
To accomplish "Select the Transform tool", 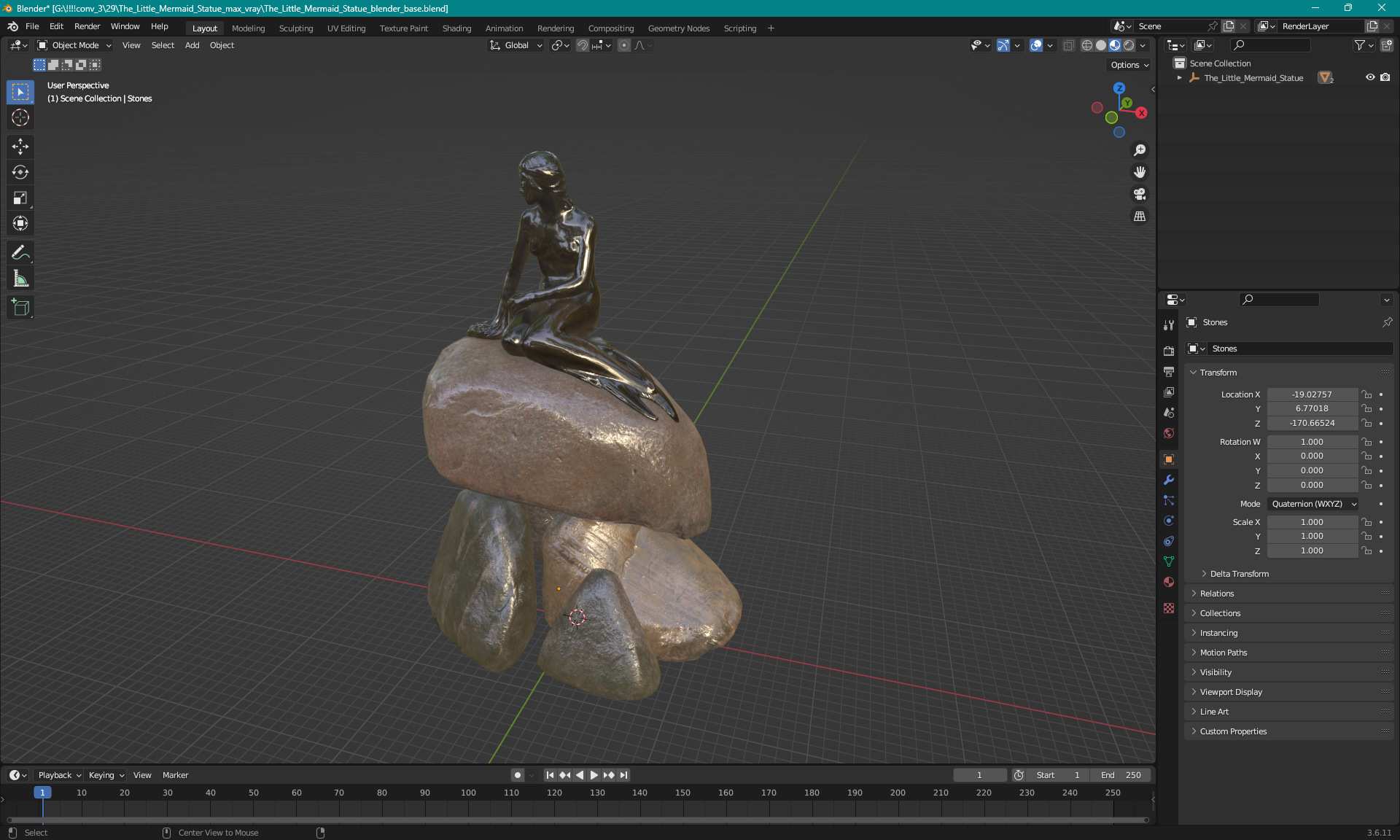I will coord(20,223).
